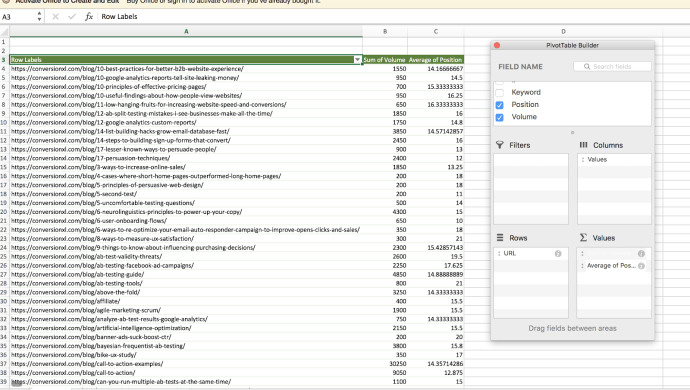Click the volume cell showing 9050
Viewport: 690px width, 390px height.
click(385, 373)
